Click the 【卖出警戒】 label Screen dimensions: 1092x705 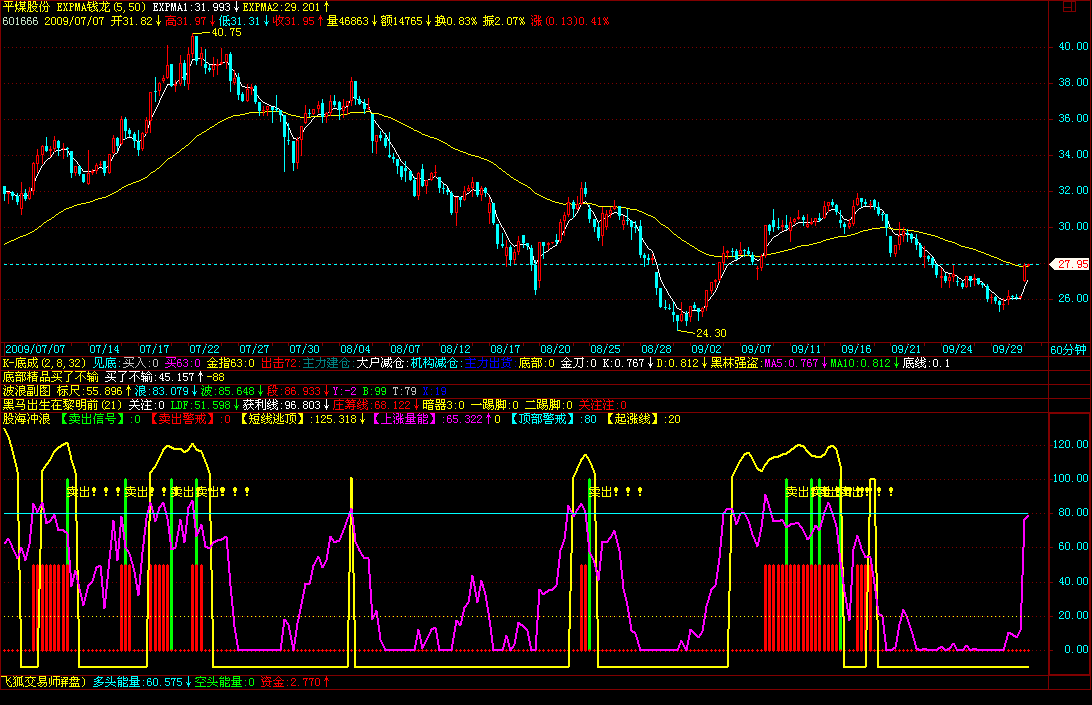point(182,419)
